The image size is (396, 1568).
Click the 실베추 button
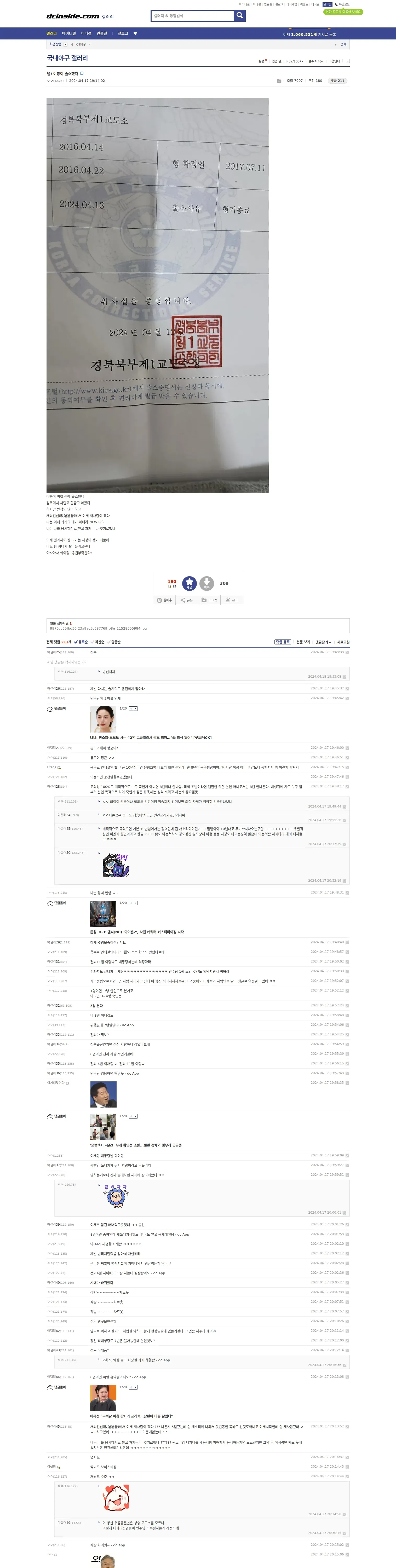coord(164,600)
